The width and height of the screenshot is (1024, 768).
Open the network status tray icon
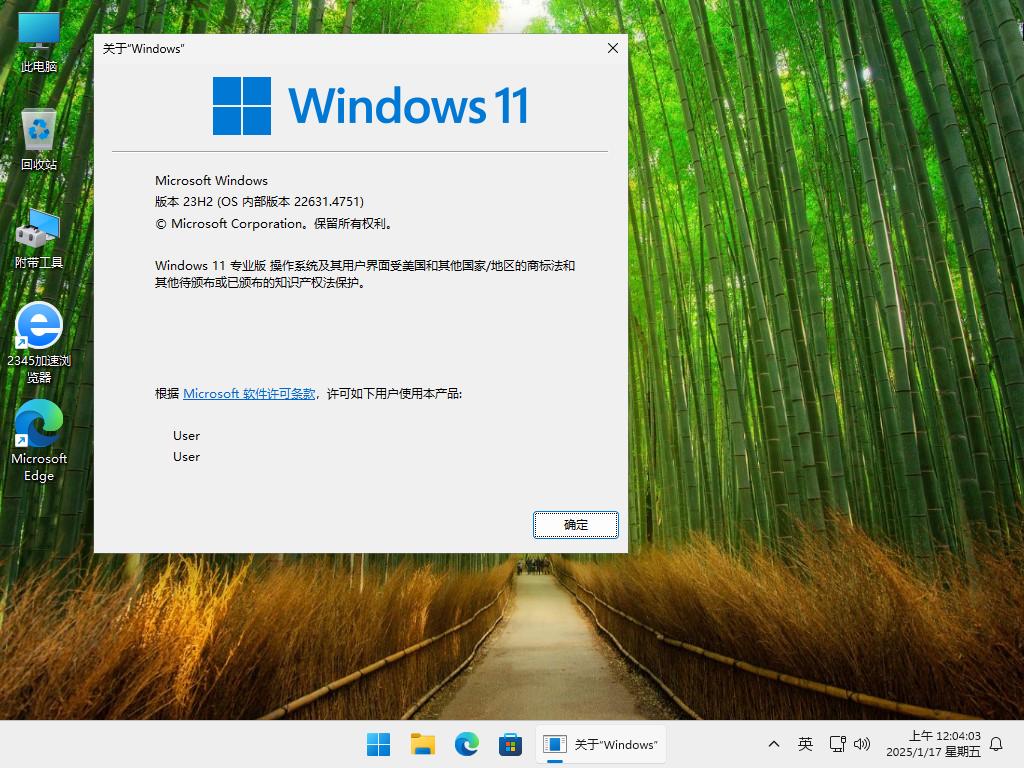(837, 744)
